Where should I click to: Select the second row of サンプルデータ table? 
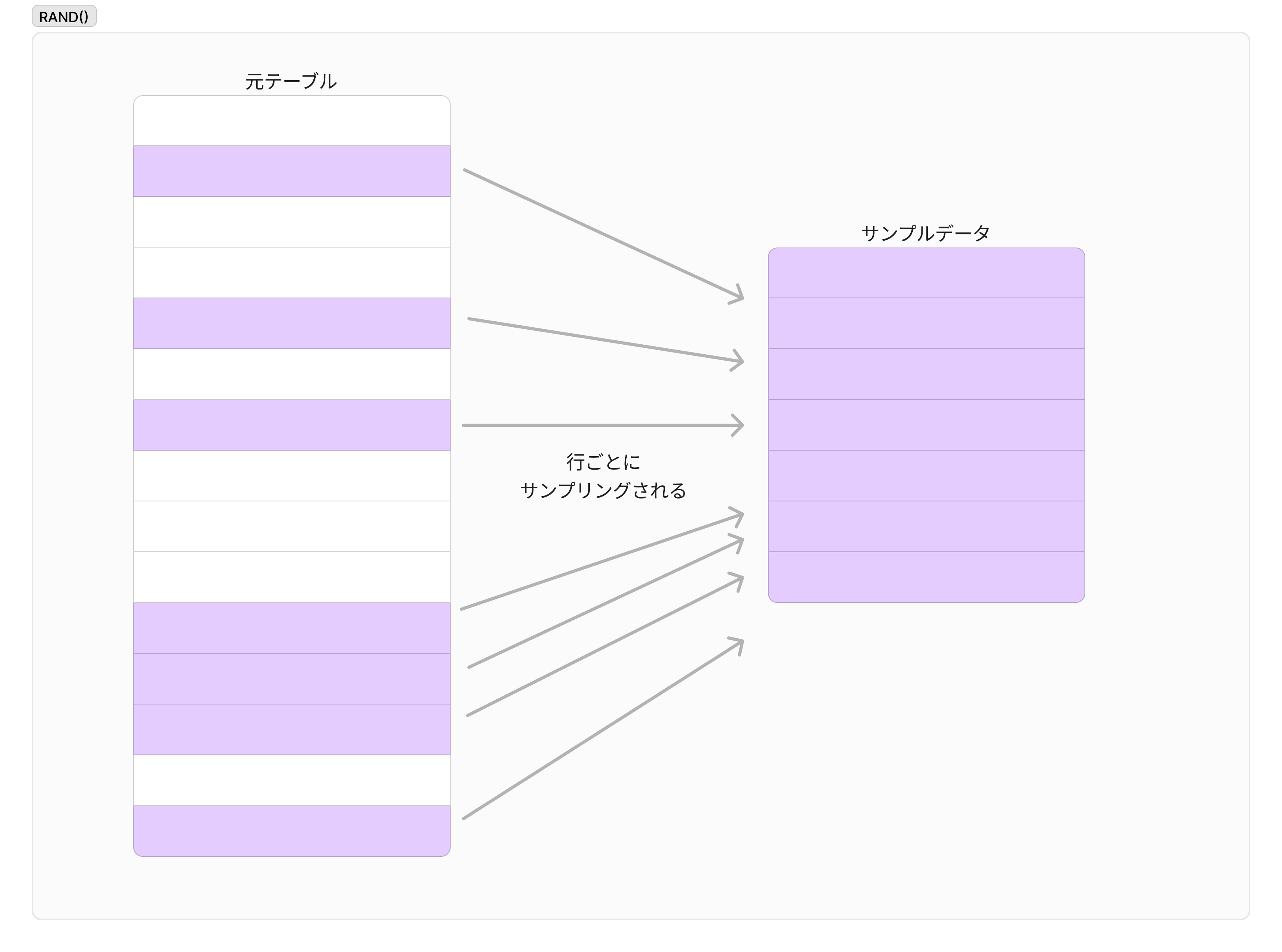tap(926, 323)
